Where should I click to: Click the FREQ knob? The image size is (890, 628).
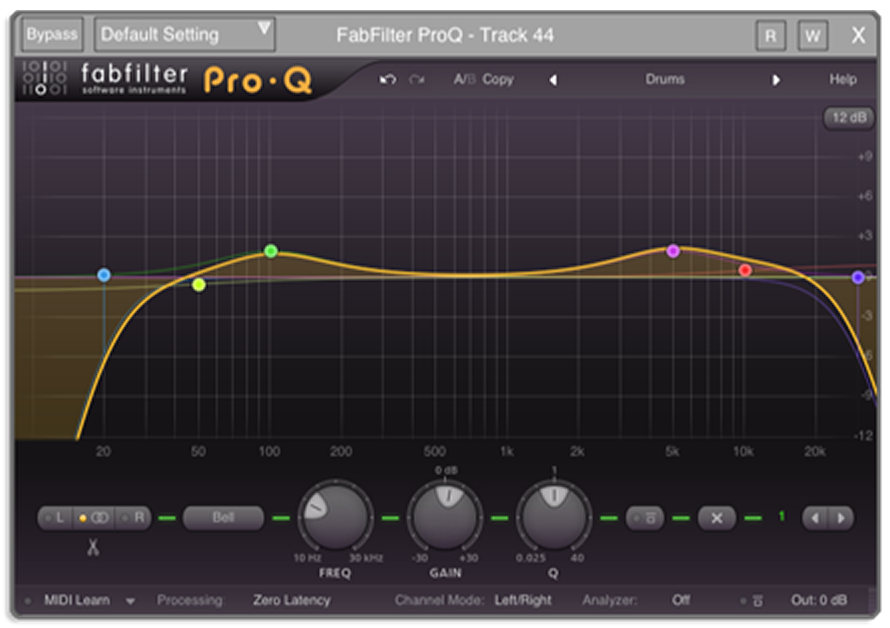[x=335, y=517]
